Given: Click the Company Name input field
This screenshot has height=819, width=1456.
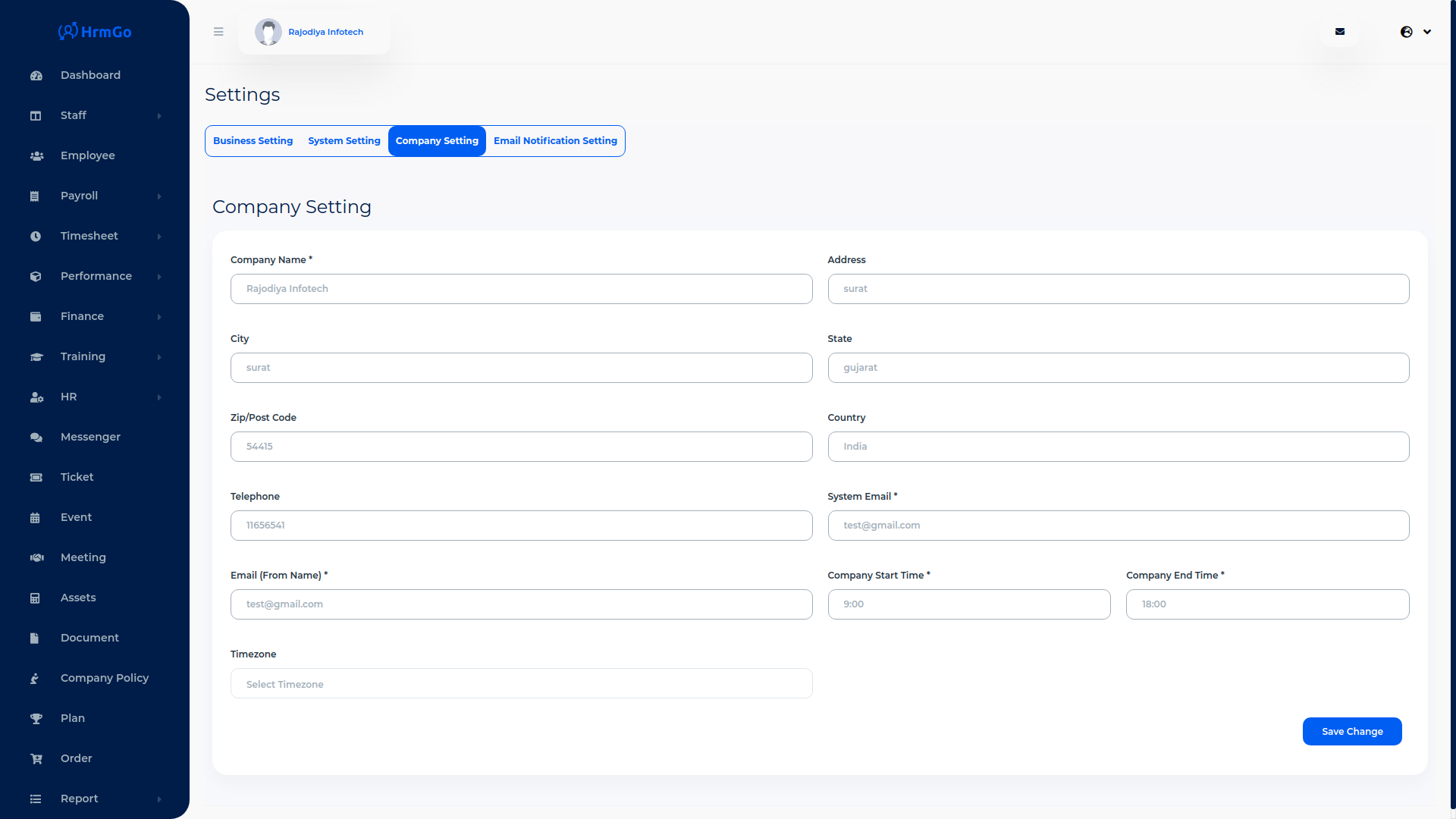Looking at the screenshot, I should (521, 289).
